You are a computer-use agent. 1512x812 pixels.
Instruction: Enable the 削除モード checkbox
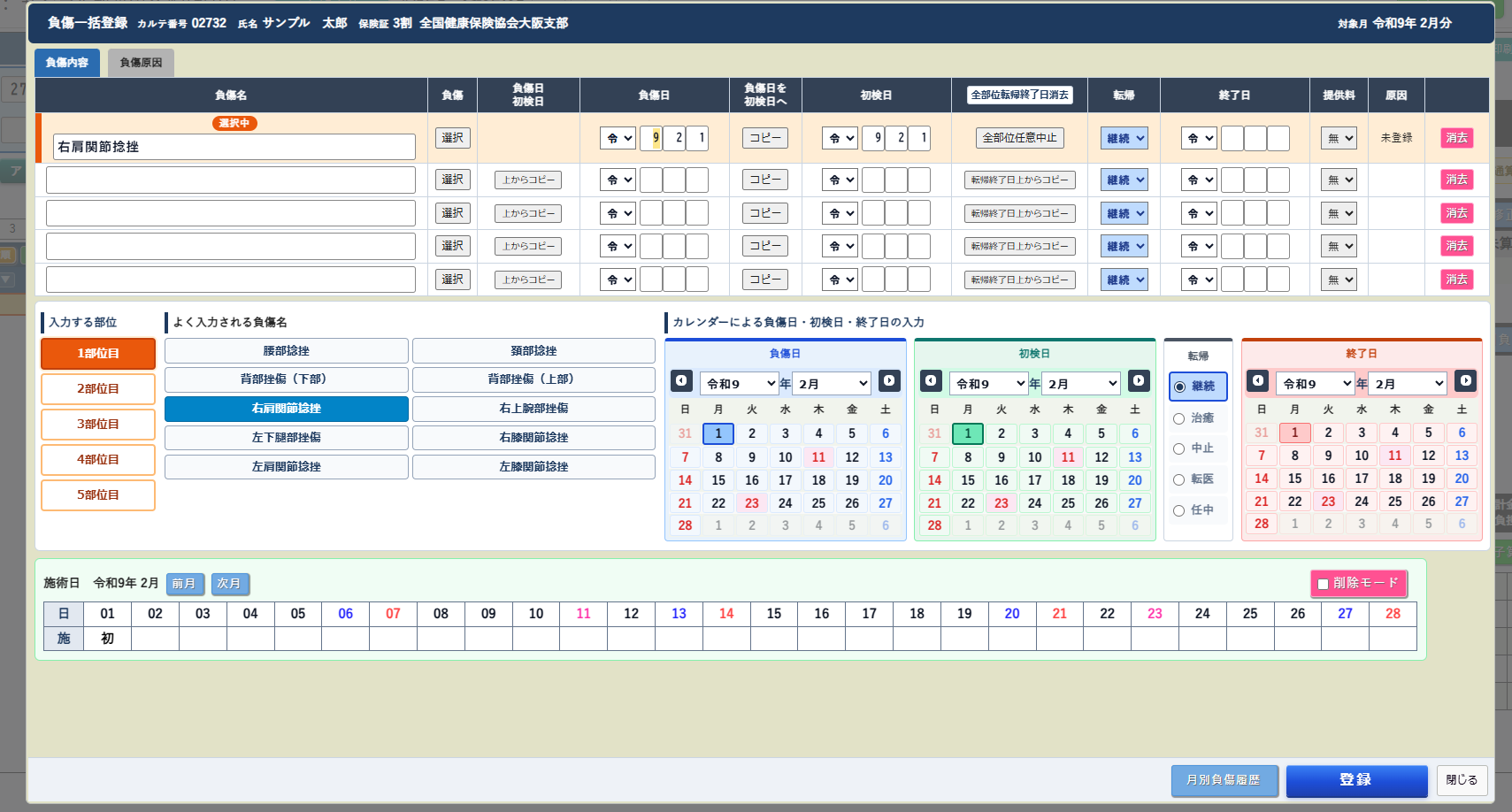(x=1324, y=584)
